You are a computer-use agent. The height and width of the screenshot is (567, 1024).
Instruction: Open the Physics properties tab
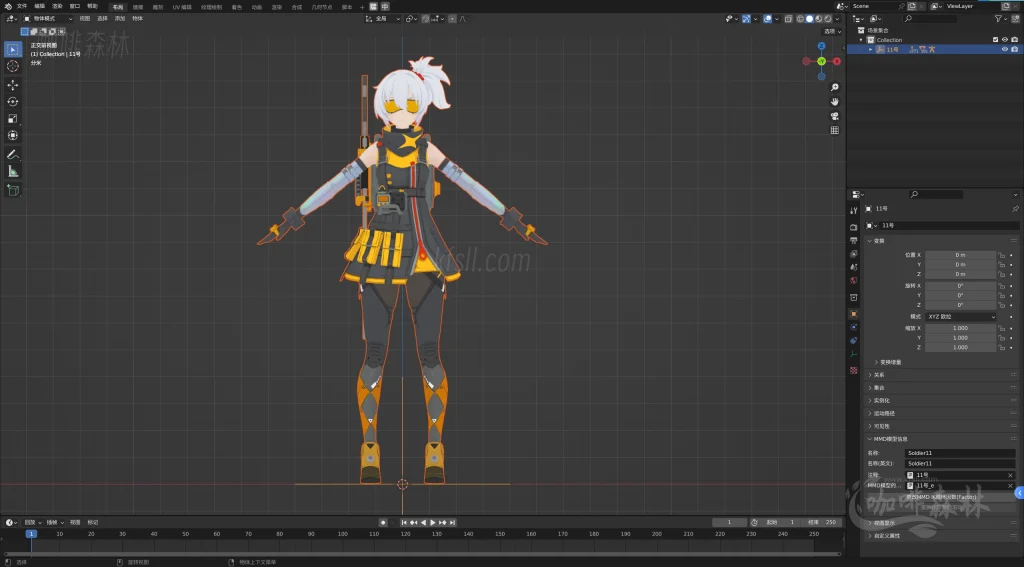point(854,327)
